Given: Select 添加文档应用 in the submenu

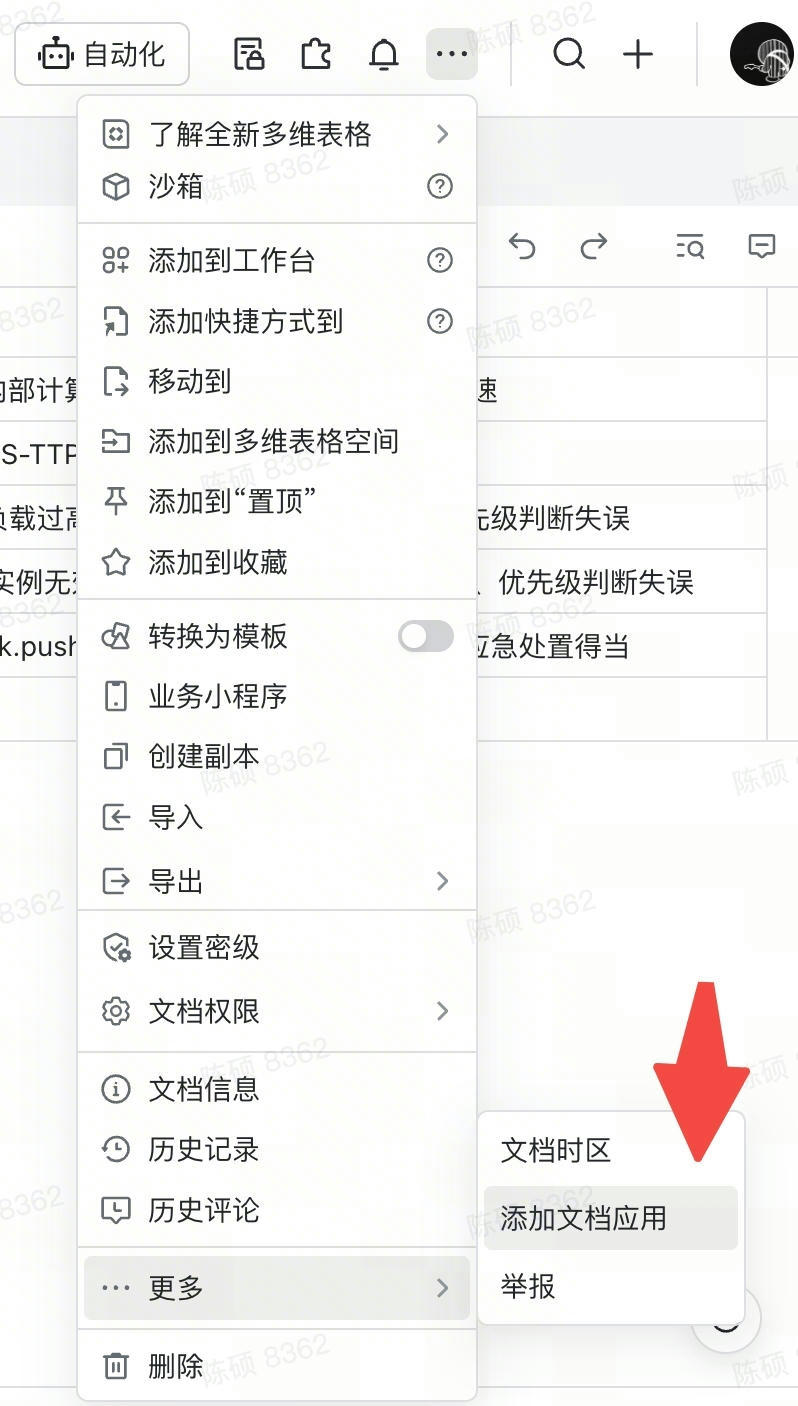Looking at the screenshot, I should pos(611,1218).
